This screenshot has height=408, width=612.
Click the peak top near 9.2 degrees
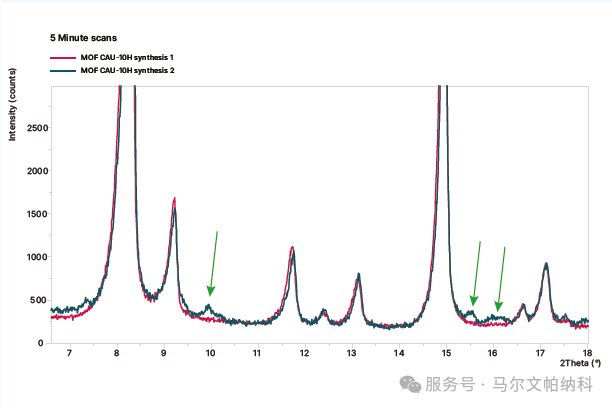pyautogui.click(x=174, y=199)
